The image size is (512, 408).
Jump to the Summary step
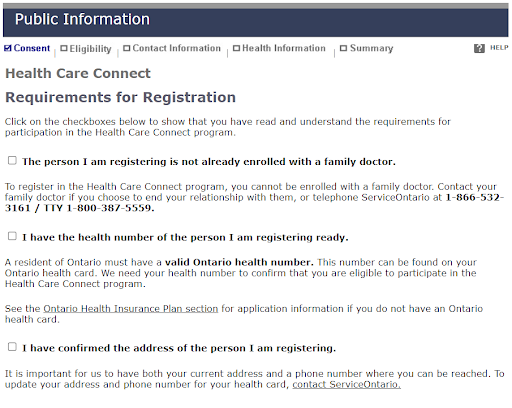click(366, 48)
